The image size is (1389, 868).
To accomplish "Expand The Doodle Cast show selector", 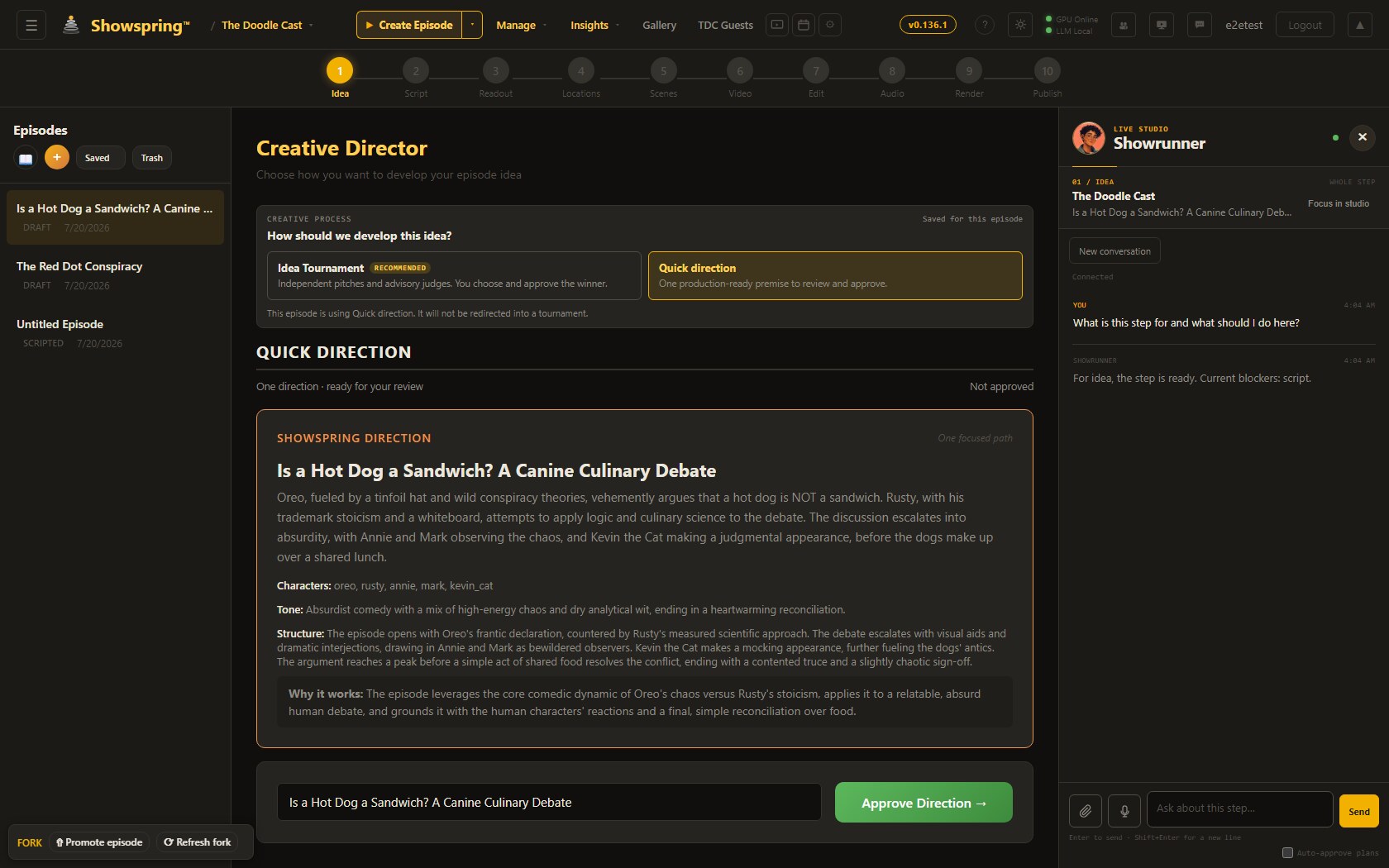I will 267,25.
